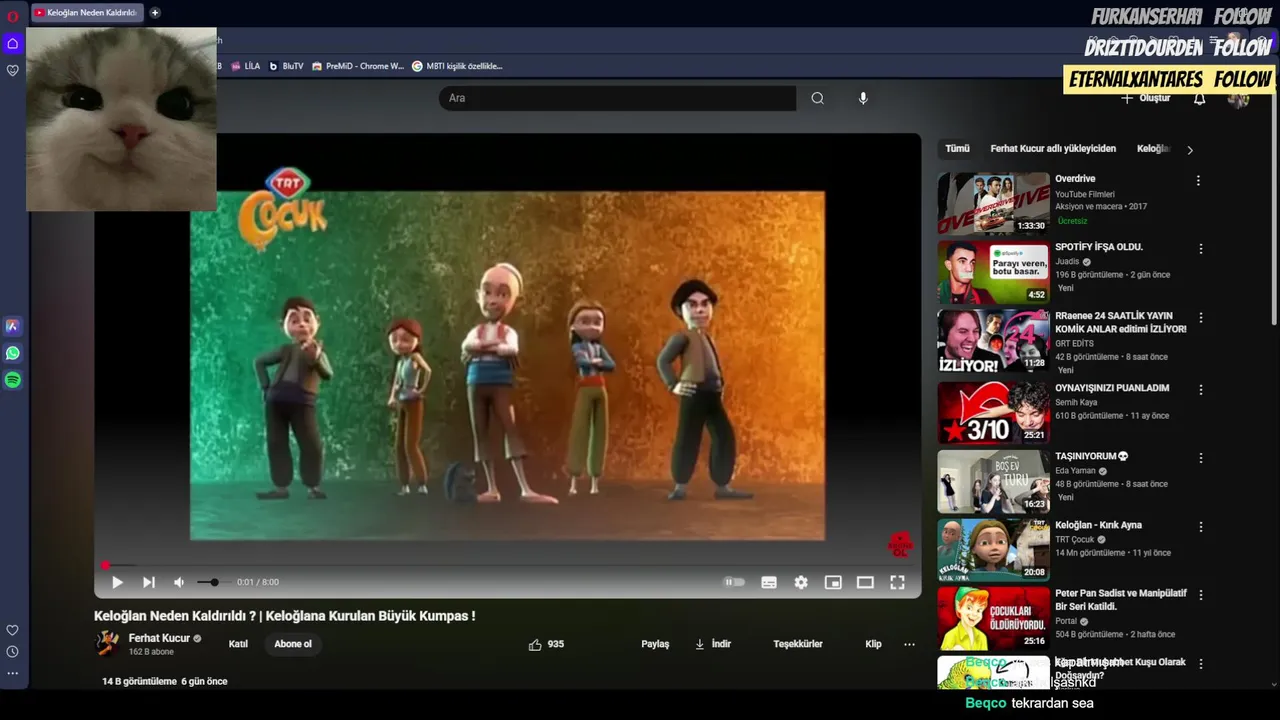Screen dimensions: 1280x720
Task: Show more filter chips with the right chevron
Action: pyautogui.click(x=1189, y=150)
